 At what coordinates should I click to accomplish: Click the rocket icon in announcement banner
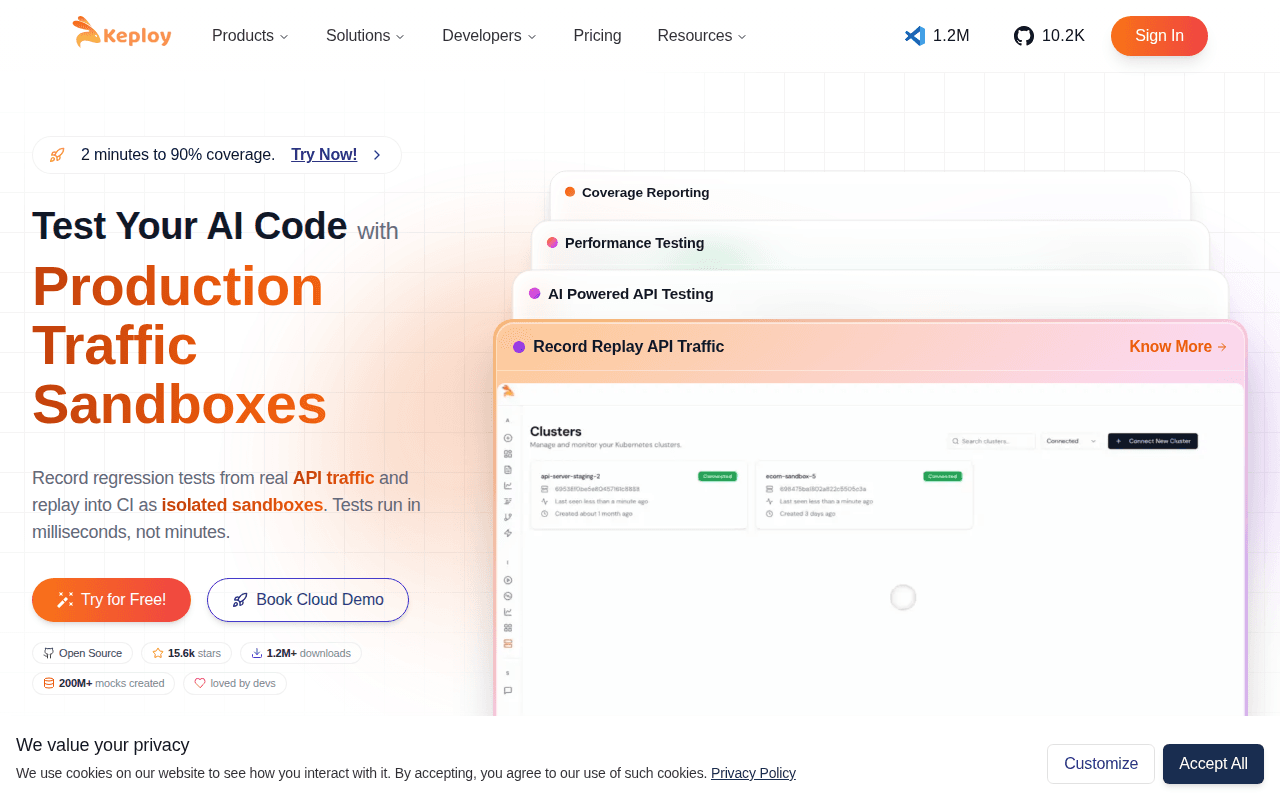(57, 155)
